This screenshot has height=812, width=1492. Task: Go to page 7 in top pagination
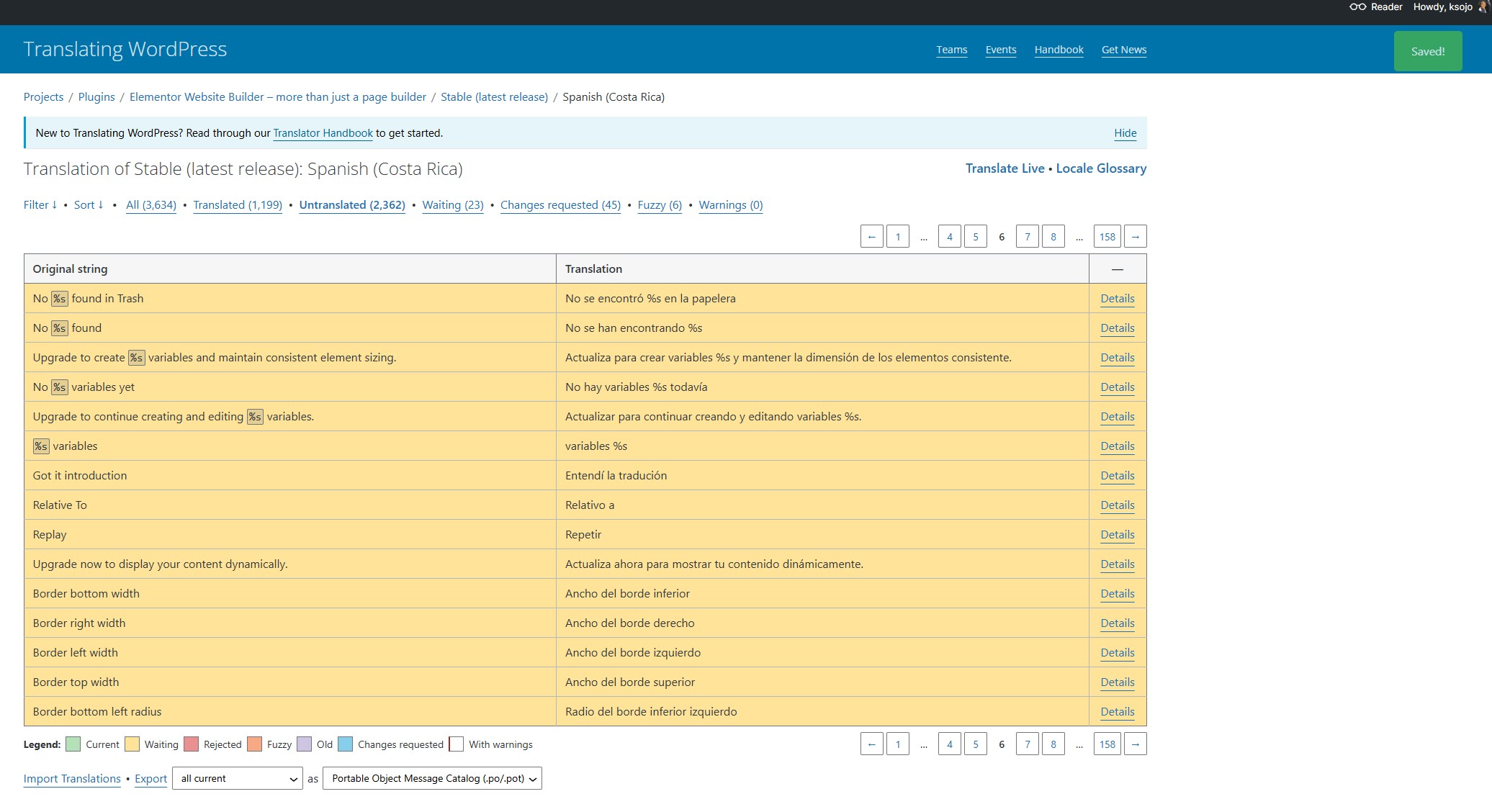click(x=1027, y=237)
